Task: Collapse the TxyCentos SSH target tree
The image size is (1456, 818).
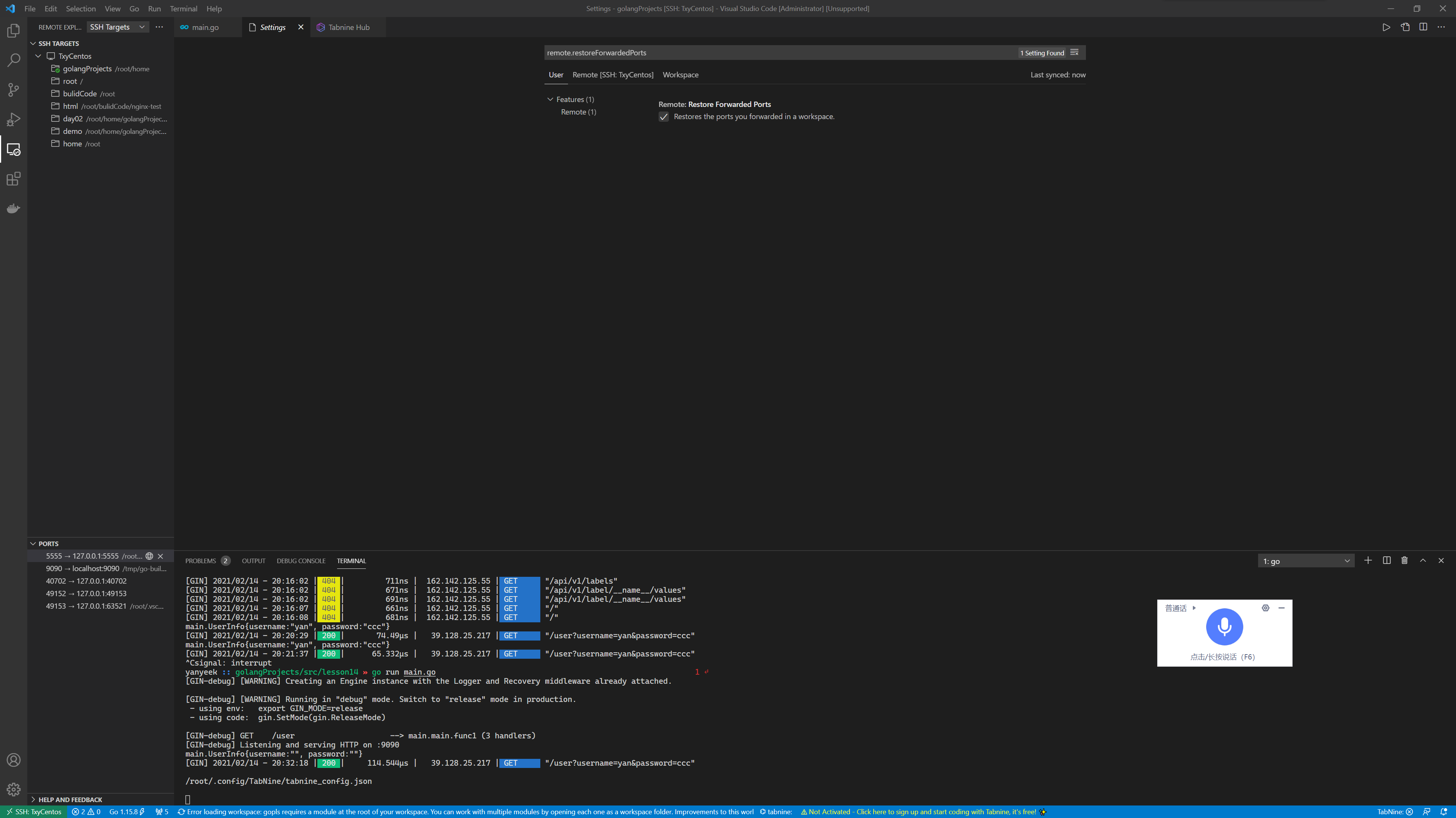Action: 38,56
